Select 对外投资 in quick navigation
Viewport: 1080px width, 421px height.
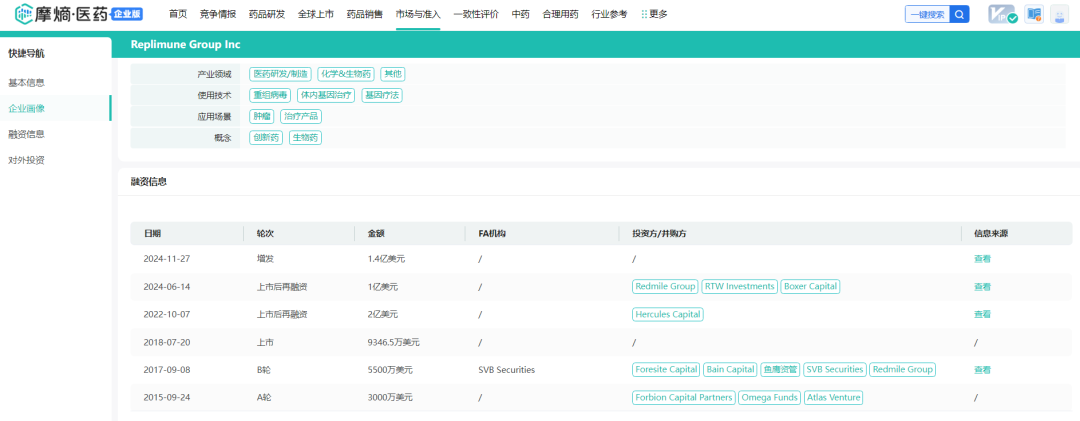[x=27, y=160]
